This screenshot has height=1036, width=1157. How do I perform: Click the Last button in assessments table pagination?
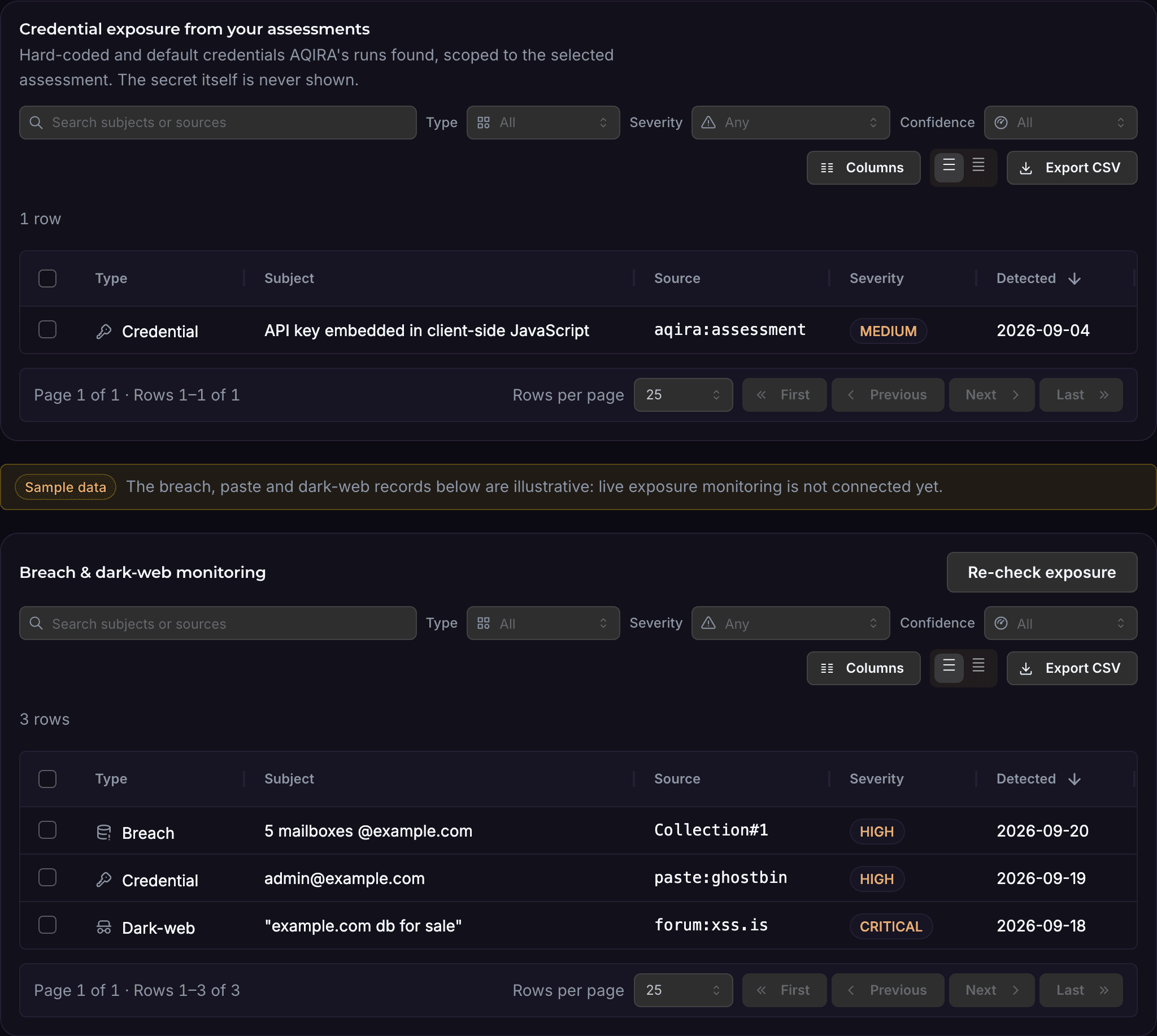tap(1081, 395)
